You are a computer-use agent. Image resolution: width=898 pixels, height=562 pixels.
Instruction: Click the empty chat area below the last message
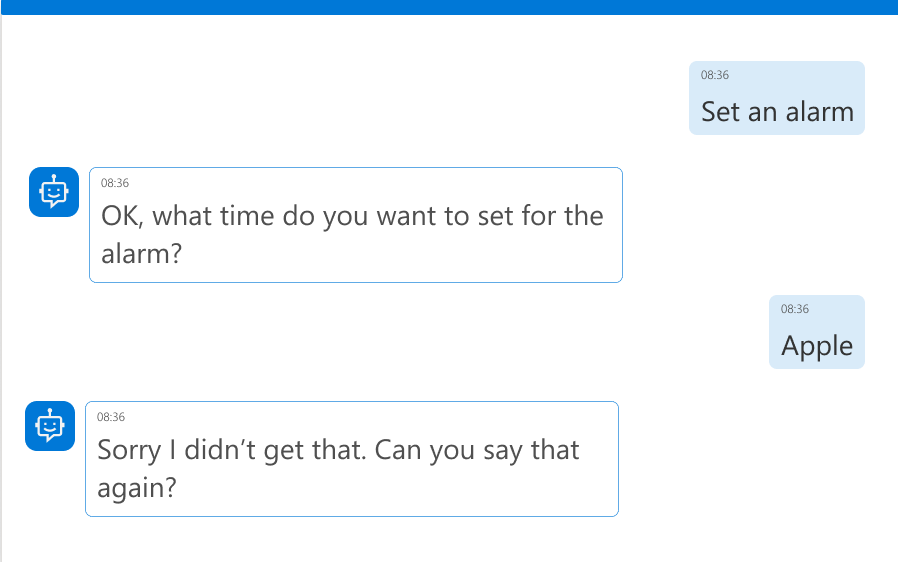pos(449,540)
